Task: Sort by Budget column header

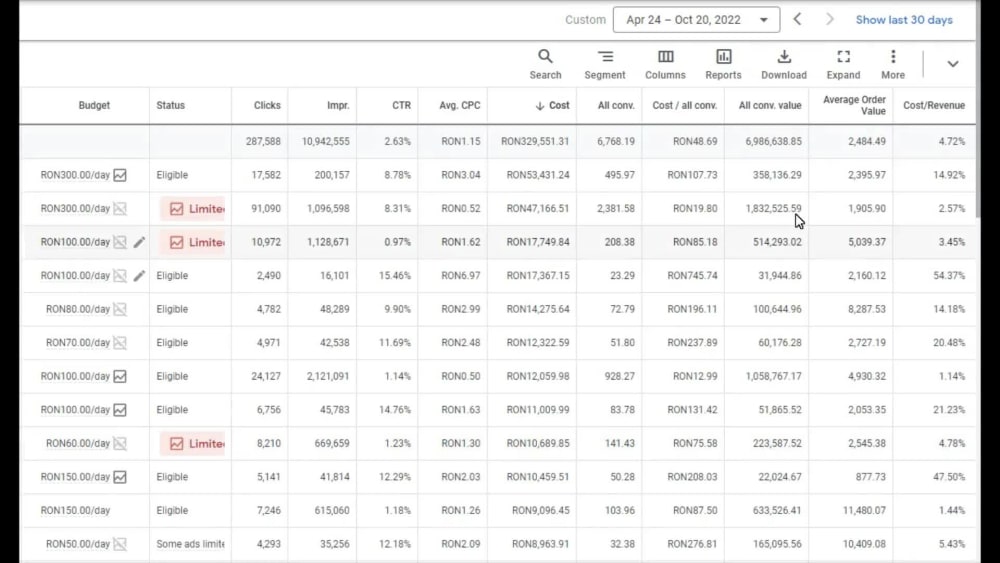Action: (x=94, y=105)
